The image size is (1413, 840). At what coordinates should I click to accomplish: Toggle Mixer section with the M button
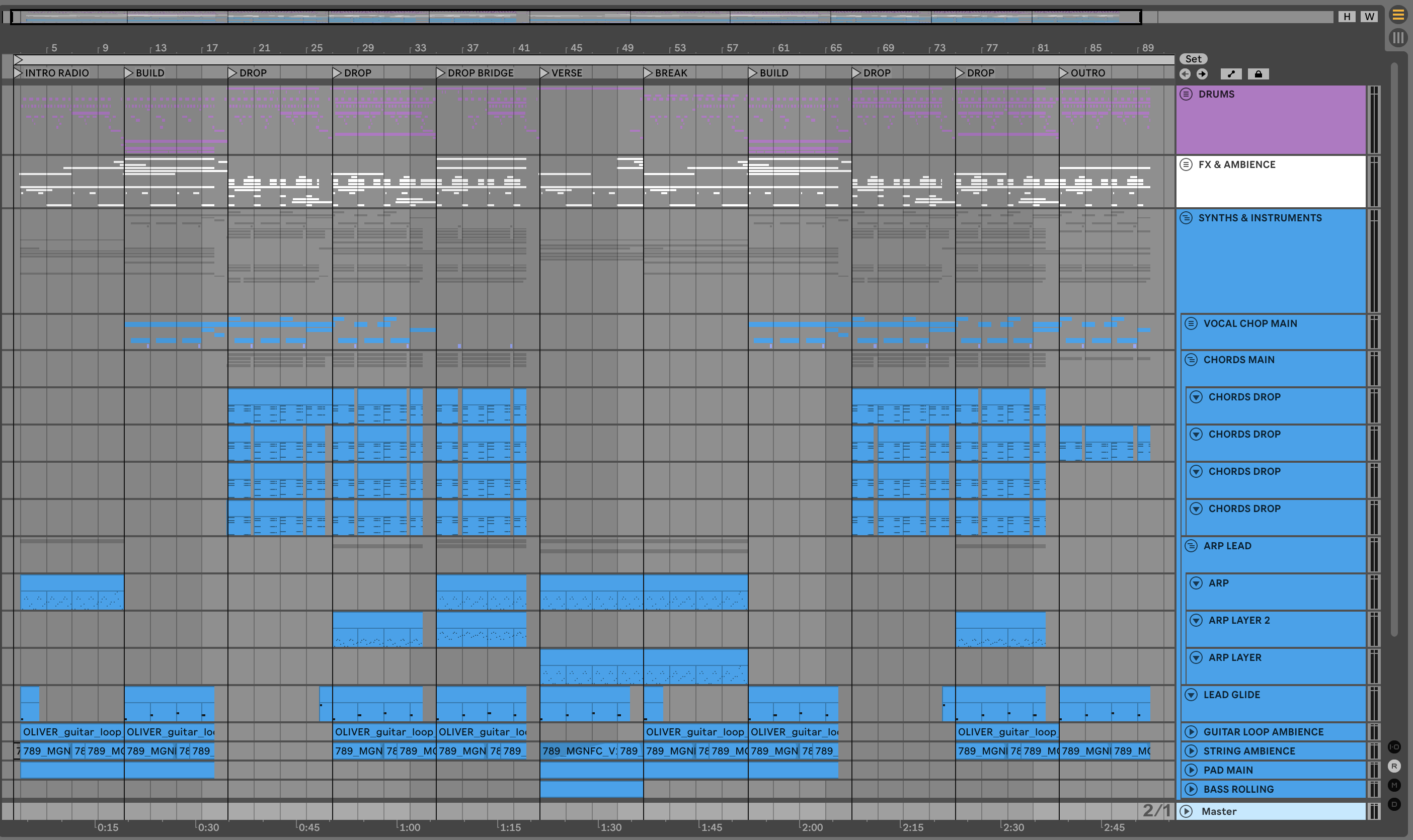(x=1394, y=785)
